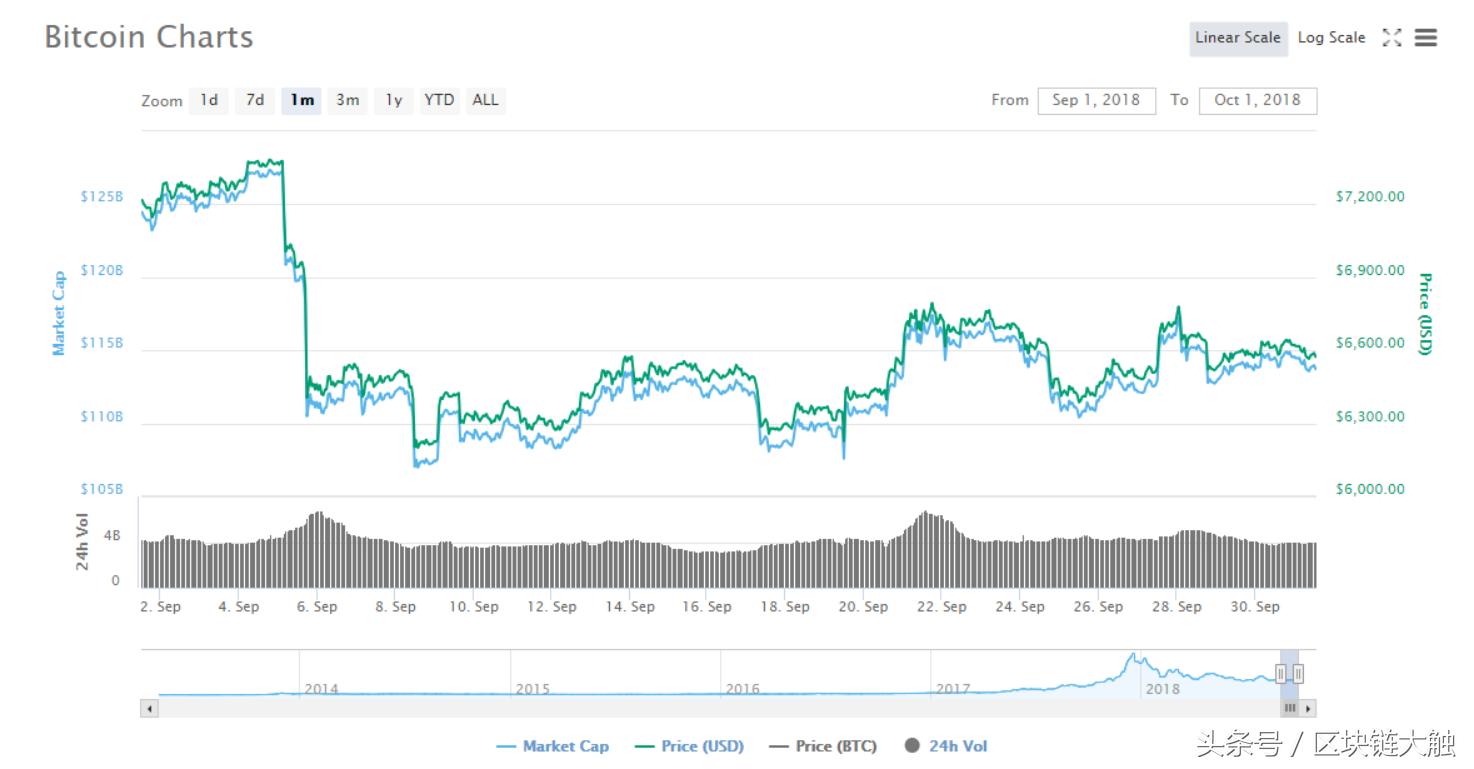This screenshot has width=1474, height=769.
Task: Set zoom range to 1d
Action: pos(209,100)
